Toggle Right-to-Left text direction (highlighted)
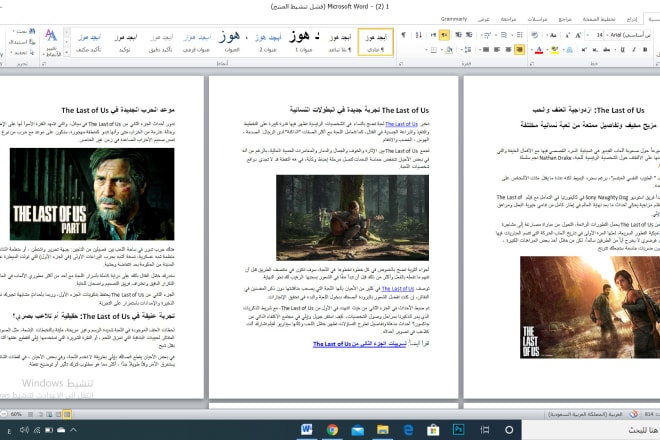This screenshot has height=440, width=660. (x=444, y=35)
